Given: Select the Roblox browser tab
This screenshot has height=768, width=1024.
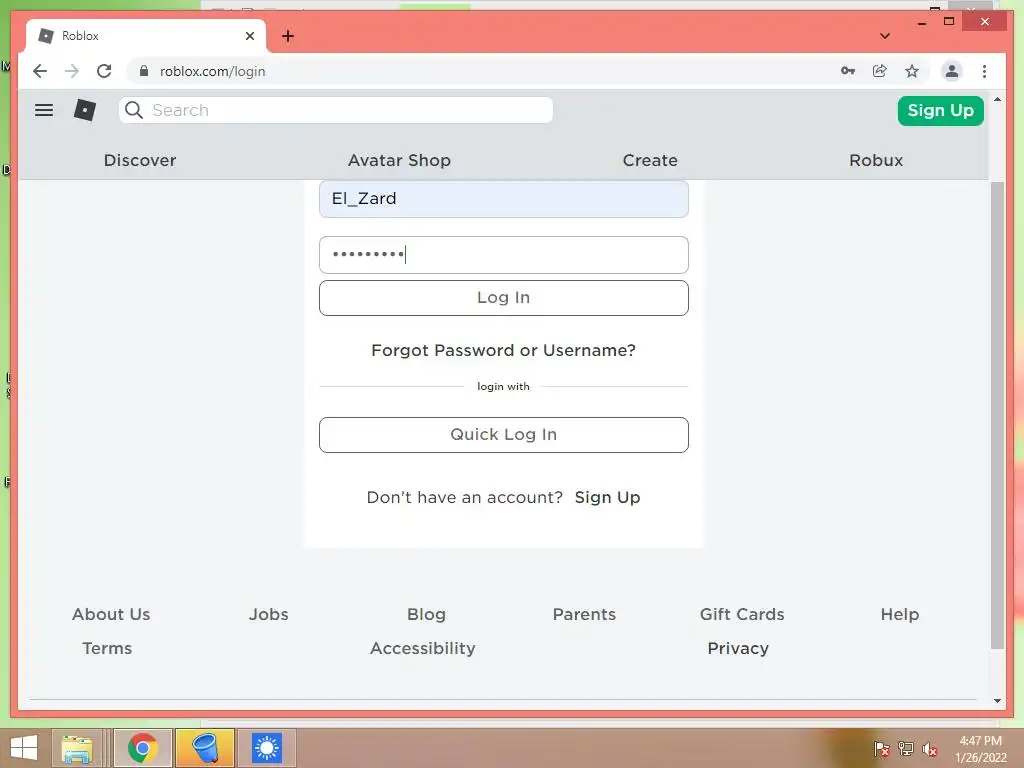Looking at the screenshot, I should (146, 36).
